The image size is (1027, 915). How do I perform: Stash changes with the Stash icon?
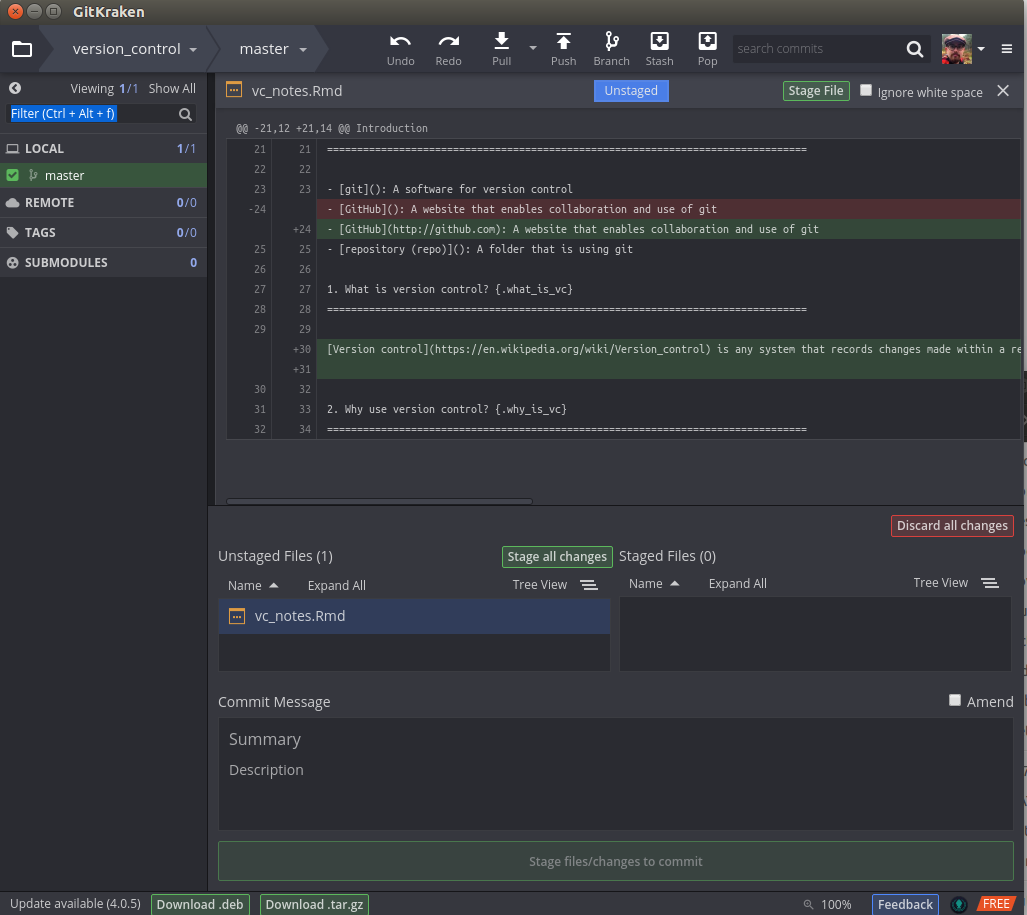tap(660, 41)
